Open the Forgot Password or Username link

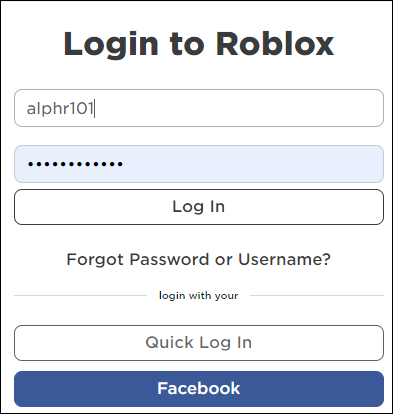pyautogui.click(x=199, y=260)
